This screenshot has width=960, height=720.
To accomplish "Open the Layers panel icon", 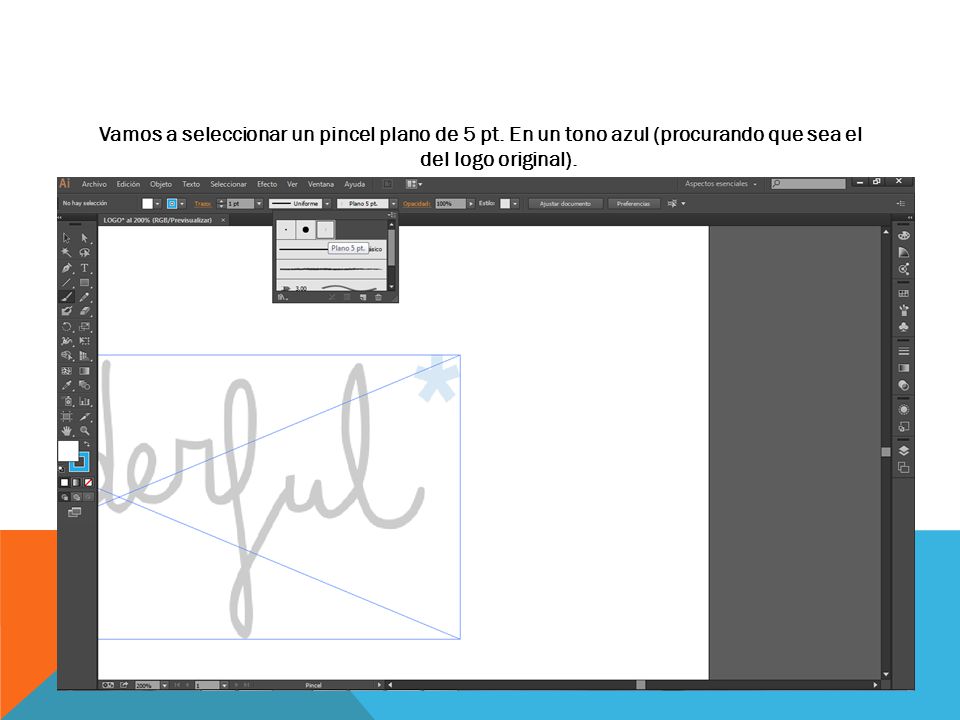I will pyautogui.click(x=903, y=451).
